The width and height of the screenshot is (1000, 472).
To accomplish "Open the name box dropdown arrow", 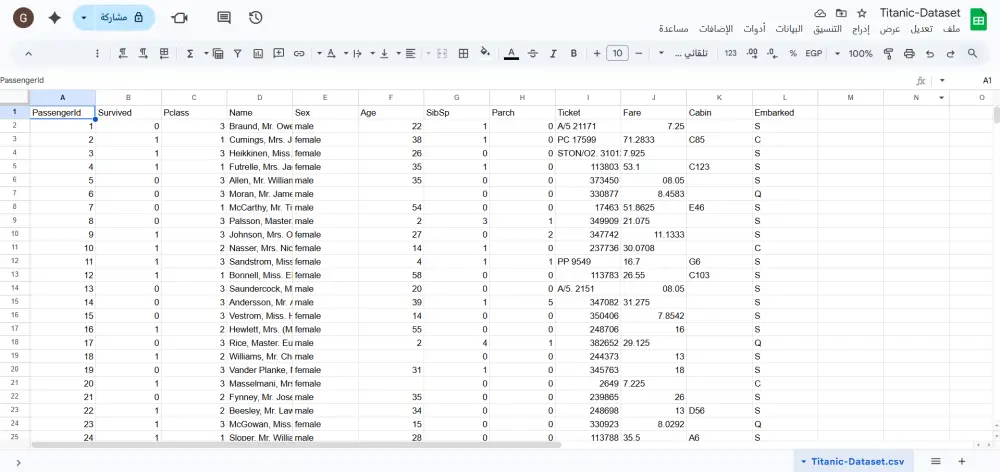I will (942, 80).
